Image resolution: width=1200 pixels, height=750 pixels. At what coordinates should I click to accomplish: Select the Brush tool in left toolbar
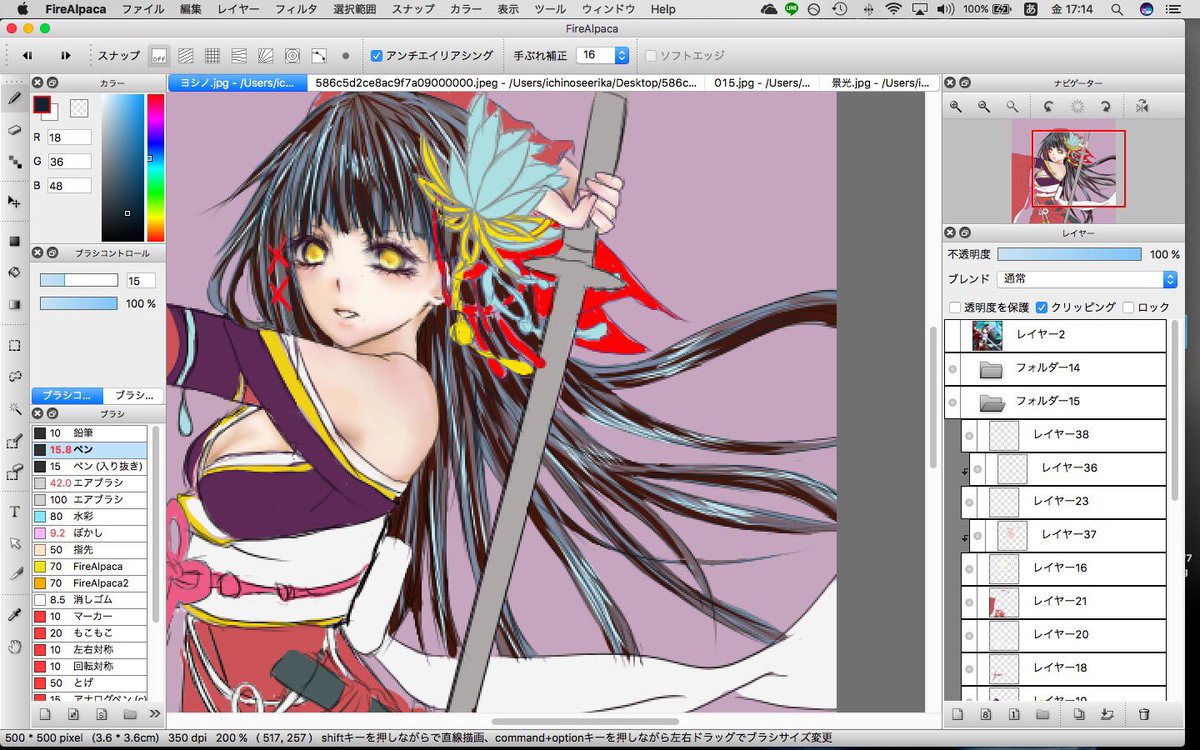14,98
